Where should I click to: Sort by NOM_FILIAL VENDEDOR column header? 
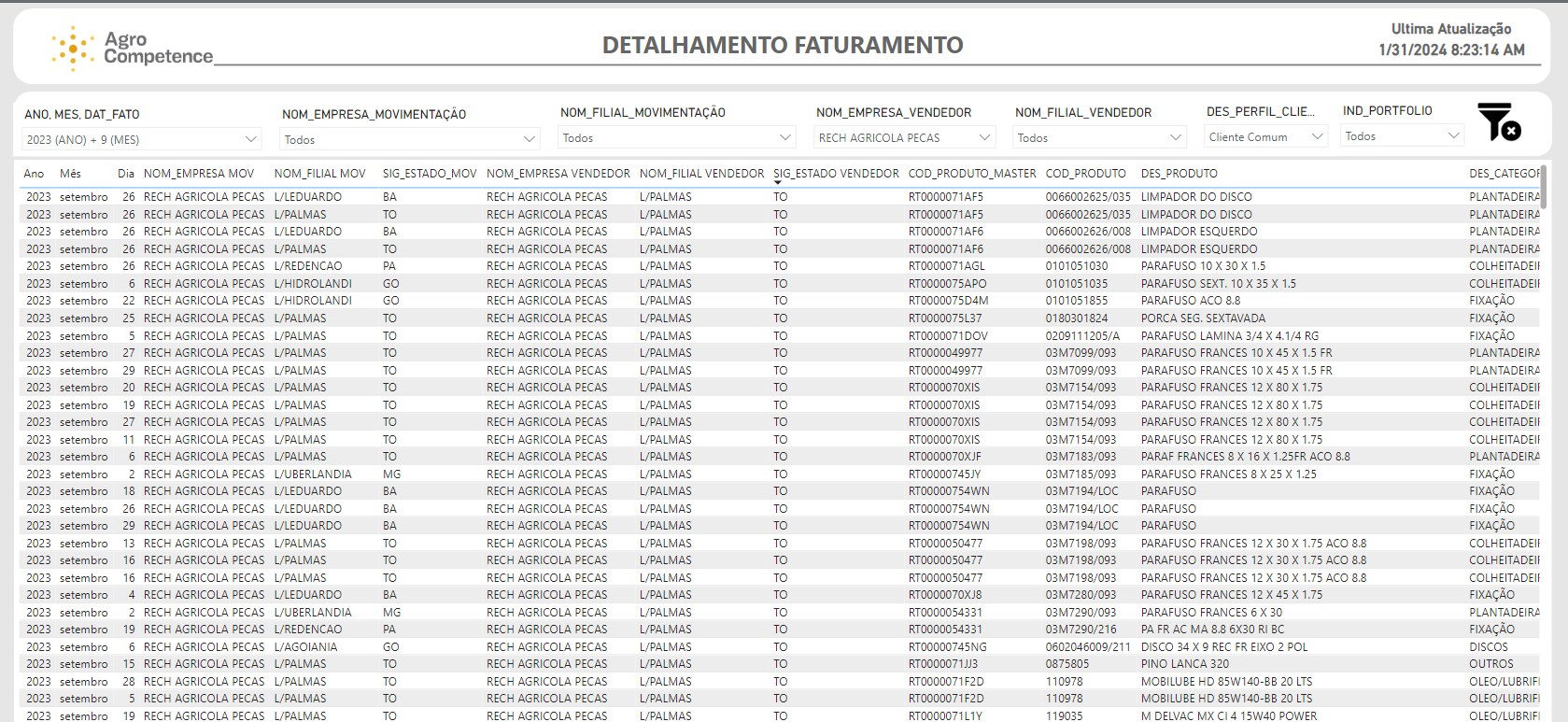(x=701, y=174)
